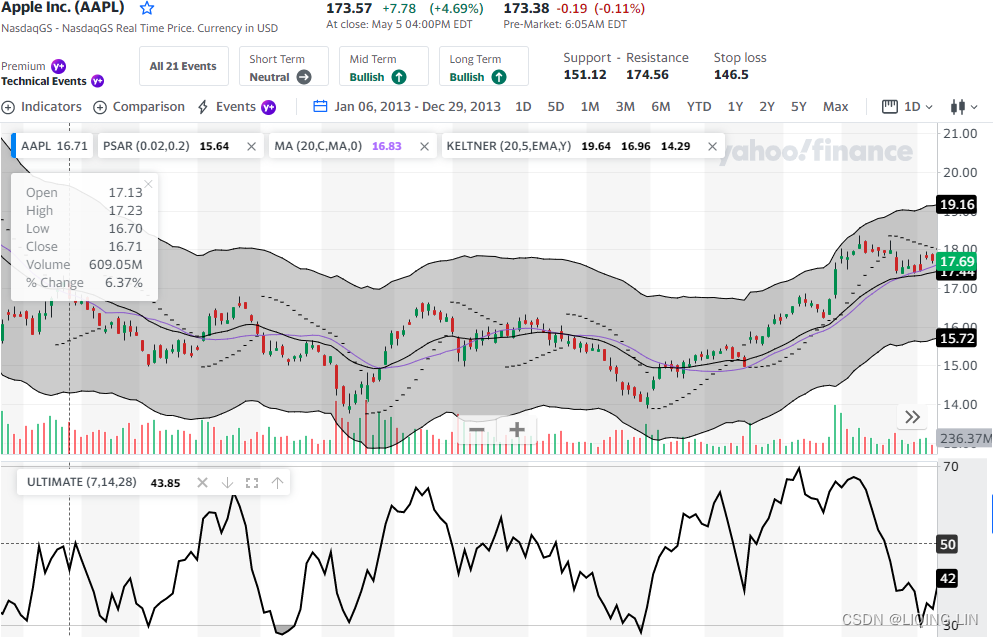This screenshot has height=637, width=993.
Task: Close the ULTIMATE oscillator panel
Action: click(202, 482)
